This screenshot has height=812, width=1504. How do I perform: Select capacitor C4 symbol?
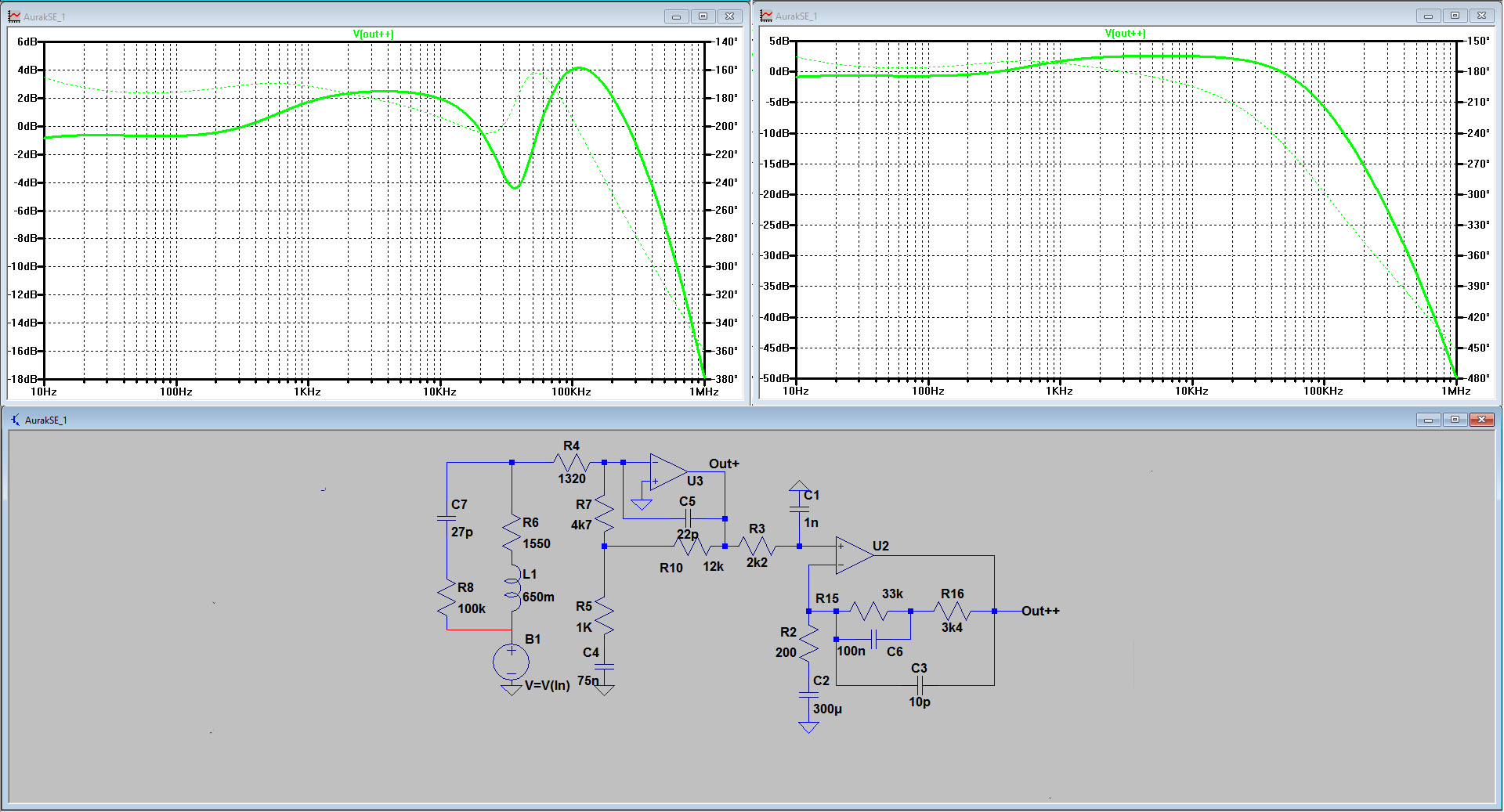604,666
